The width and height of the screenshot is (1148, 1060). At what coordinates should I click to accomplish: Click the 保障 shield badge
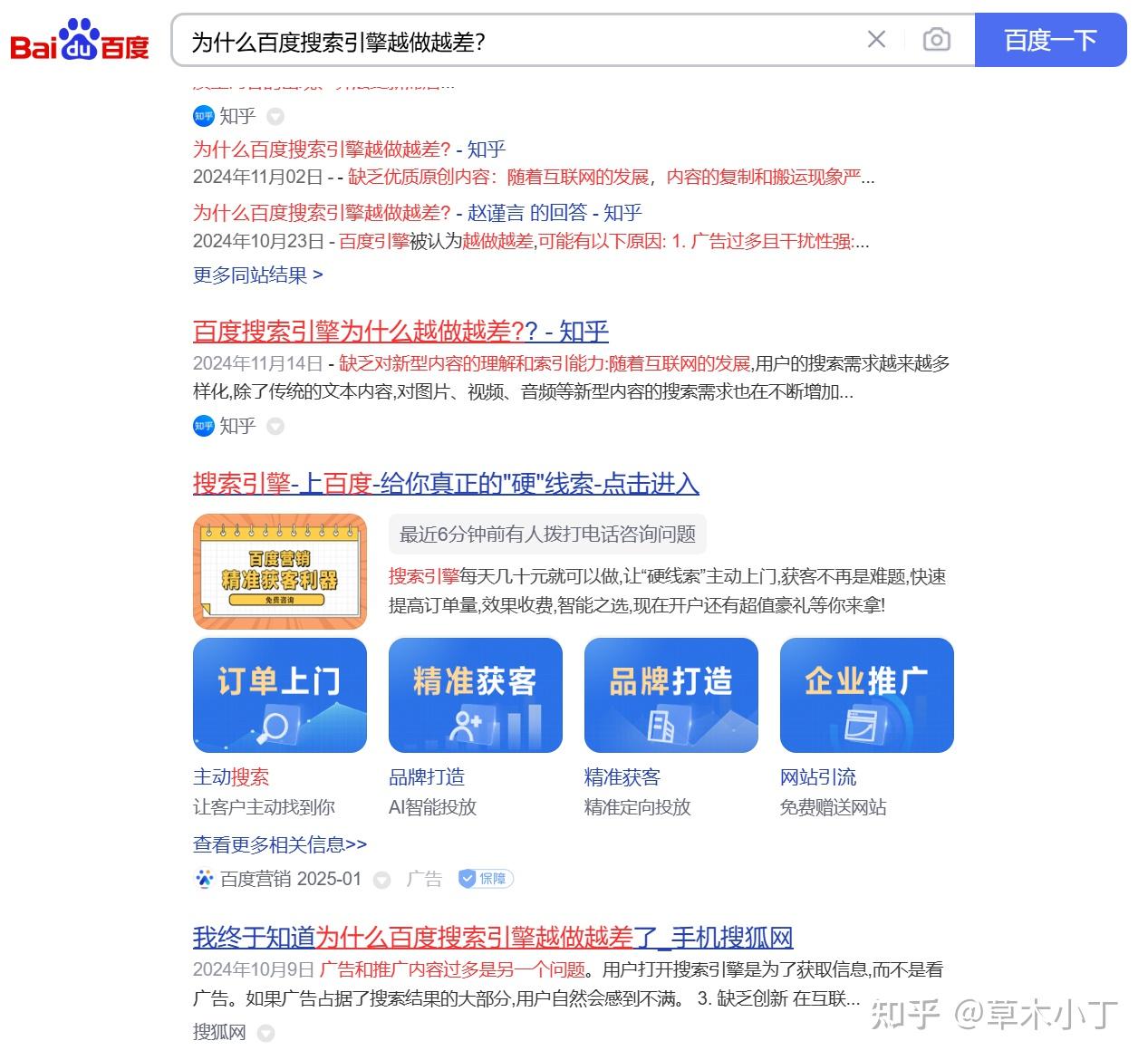click(x=486, y=879)
